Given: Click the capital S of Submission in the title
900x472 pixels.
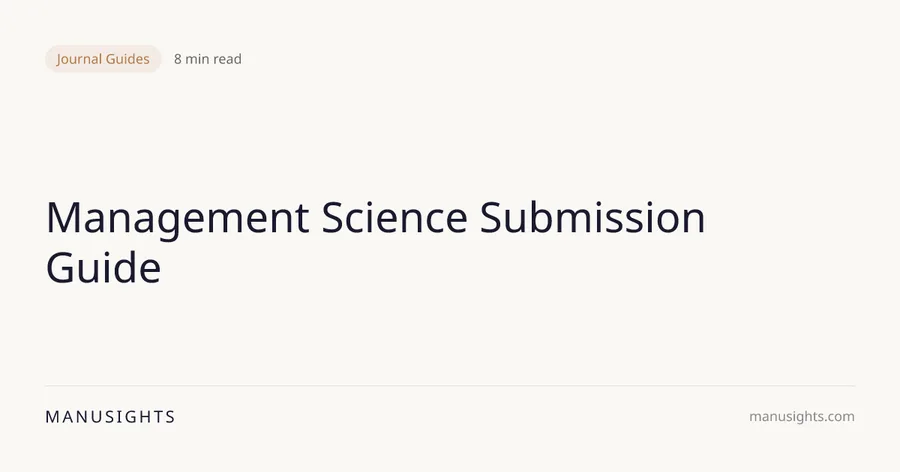Looking at the screenshot, I should coord(491,218).
